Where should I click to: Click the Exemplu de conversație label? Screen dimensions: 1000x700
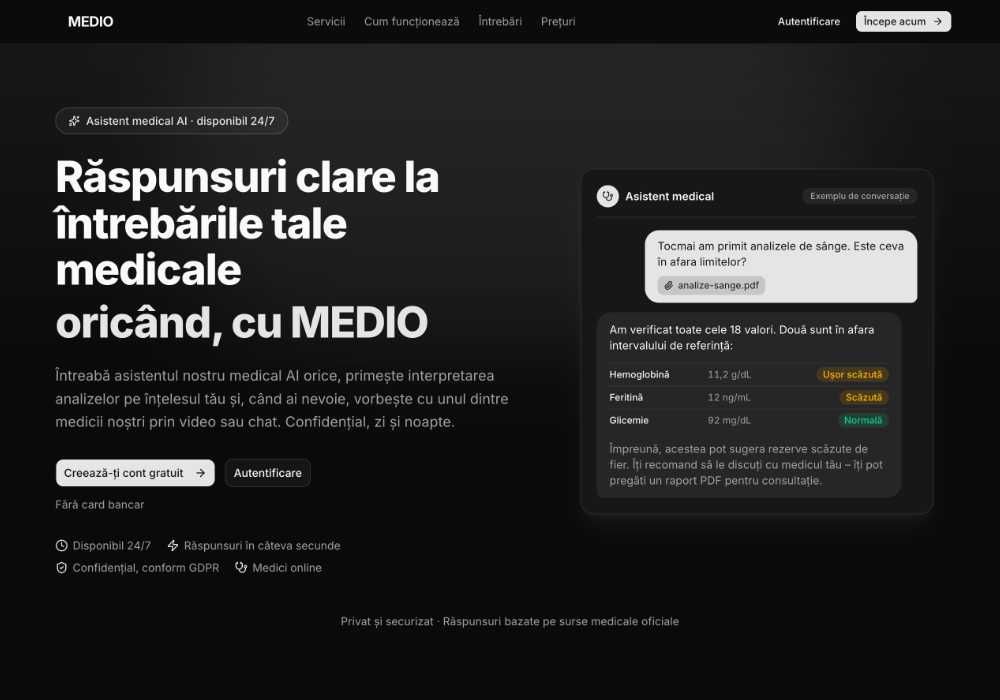(860, 196)
